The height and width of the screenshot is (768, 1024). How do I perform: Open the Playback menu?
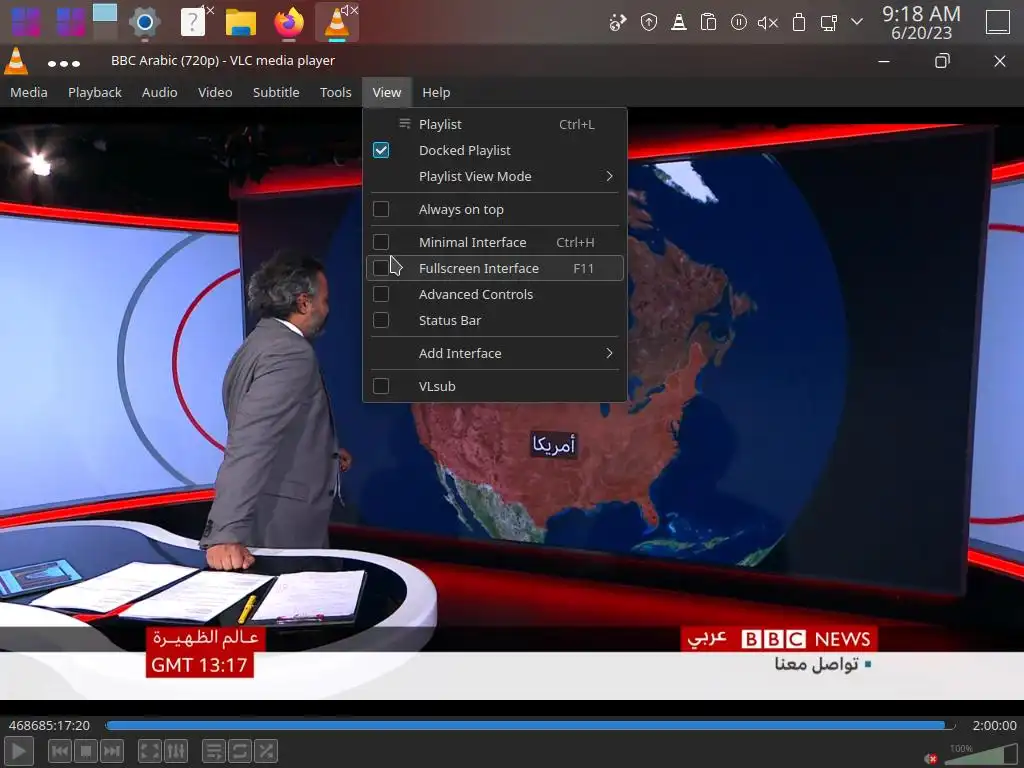click(x=95, y=92)
